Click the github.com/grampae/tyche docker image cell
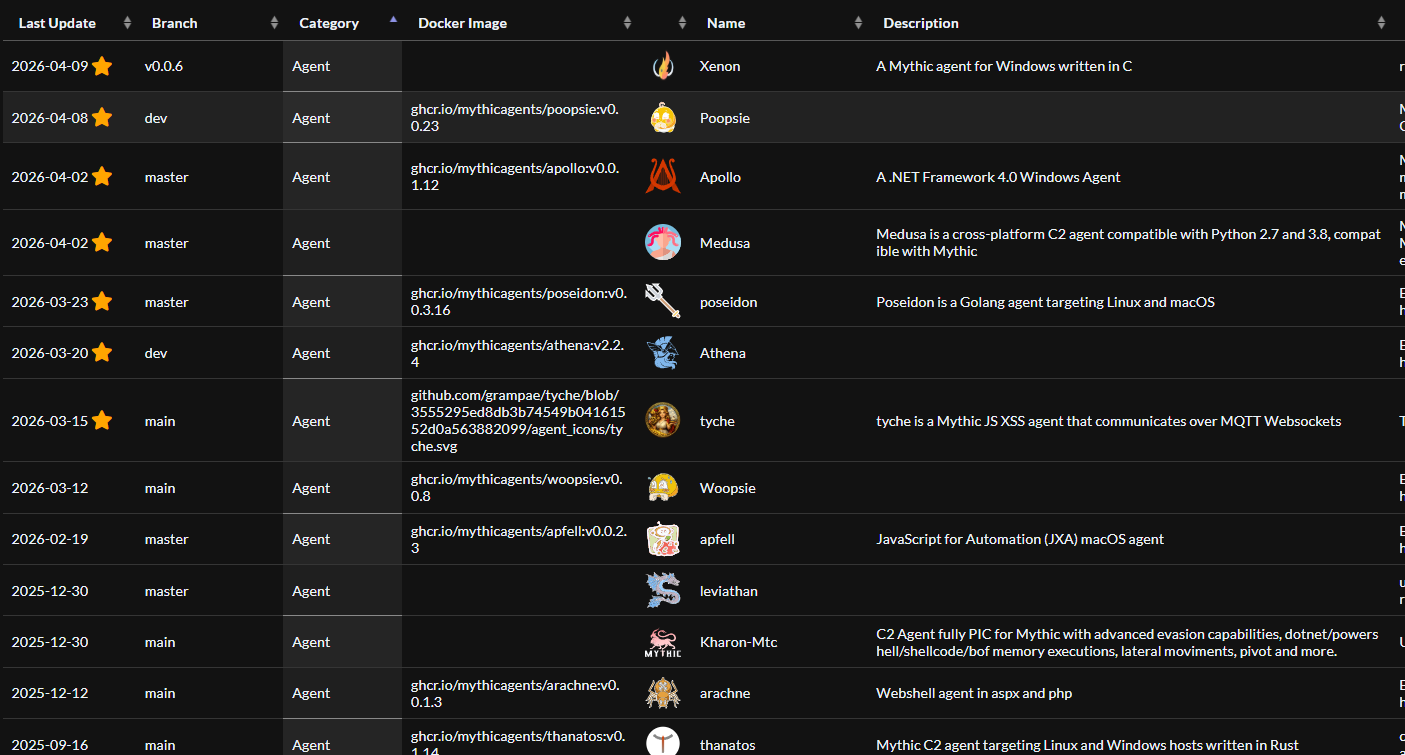Image resolution: width=1405 pixels, height=755 pixels. click(518, 421)
